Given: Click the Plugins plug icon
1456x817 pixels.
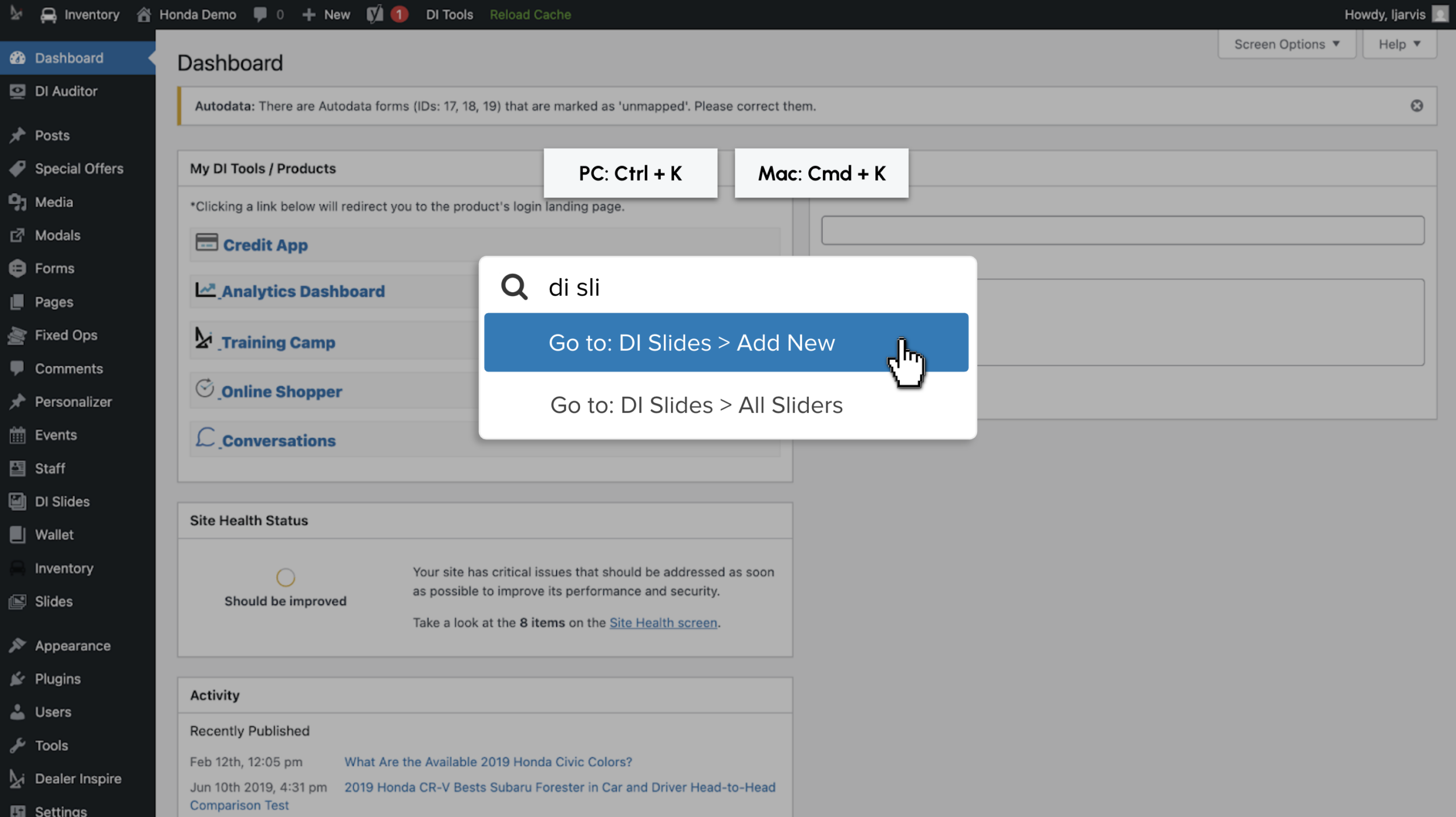Looking at the screenshot, I should [18, 679].
